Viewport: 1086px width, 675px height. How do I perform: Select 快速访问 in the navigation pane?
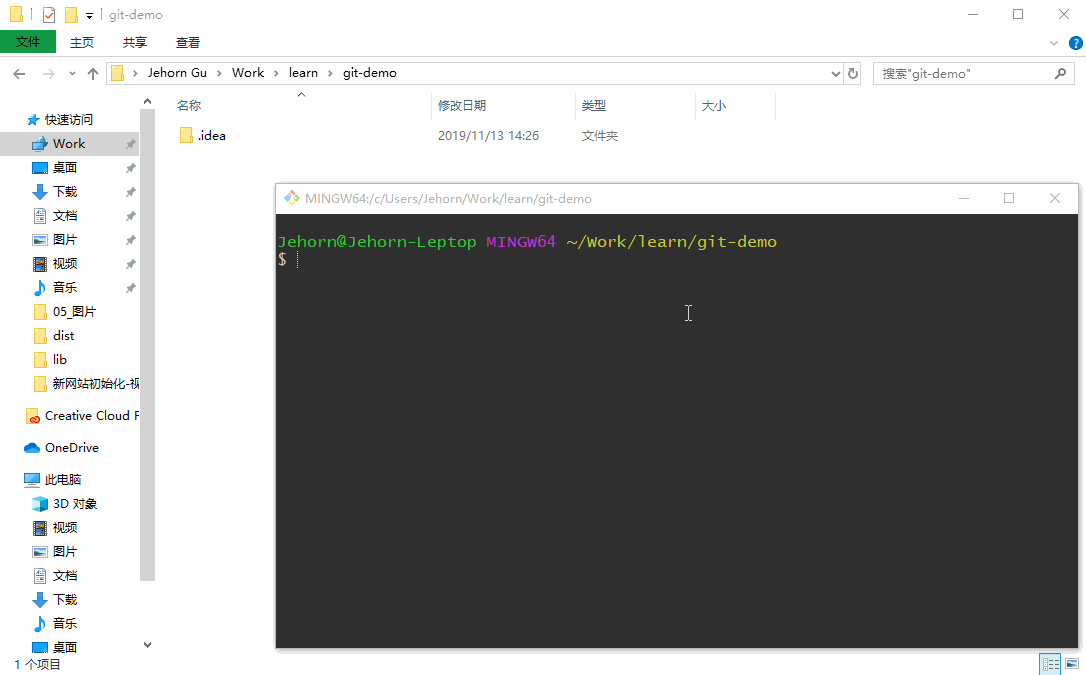click(x=69, y=119)
